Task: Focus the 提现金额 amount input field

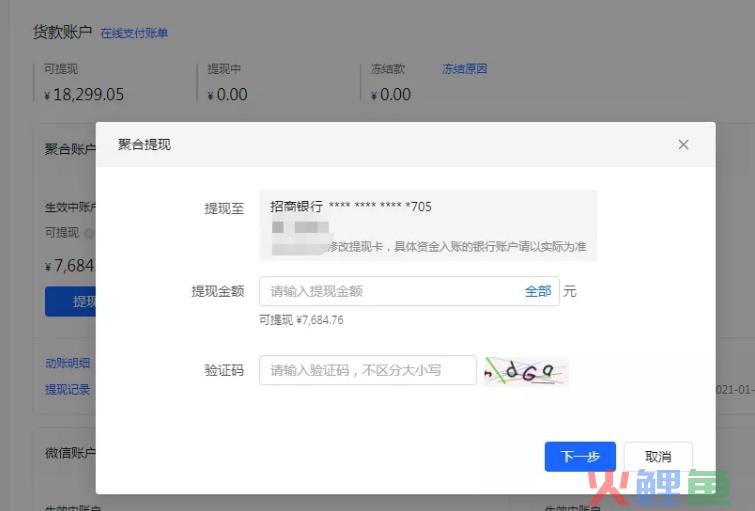Action: coord(390,291)
